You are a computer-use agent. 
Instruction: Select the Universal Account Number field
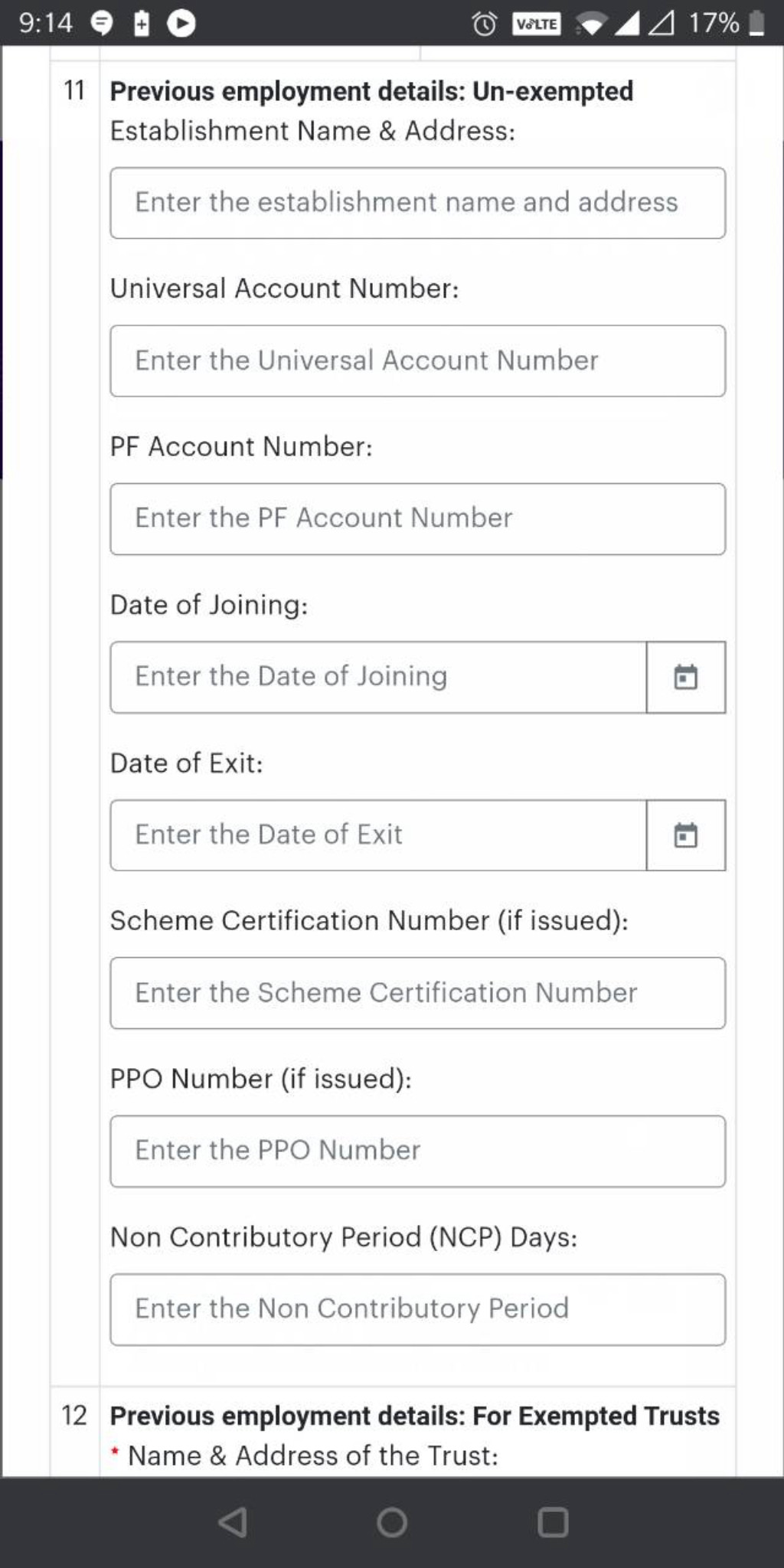[418, 361]
